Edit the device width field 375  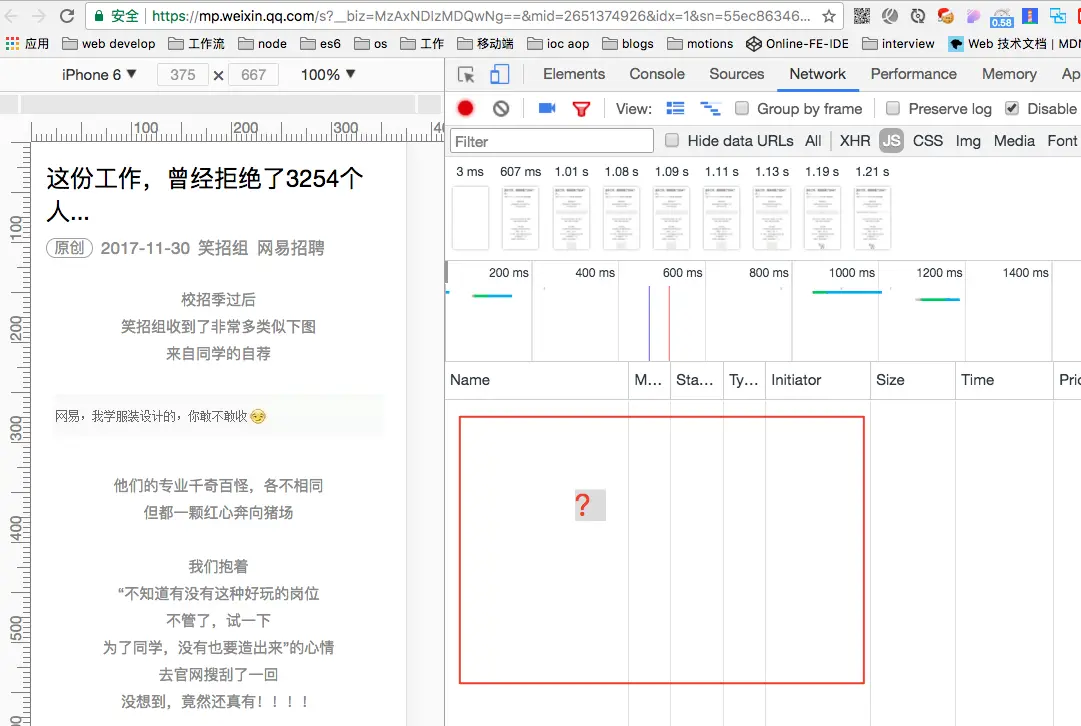183,74
